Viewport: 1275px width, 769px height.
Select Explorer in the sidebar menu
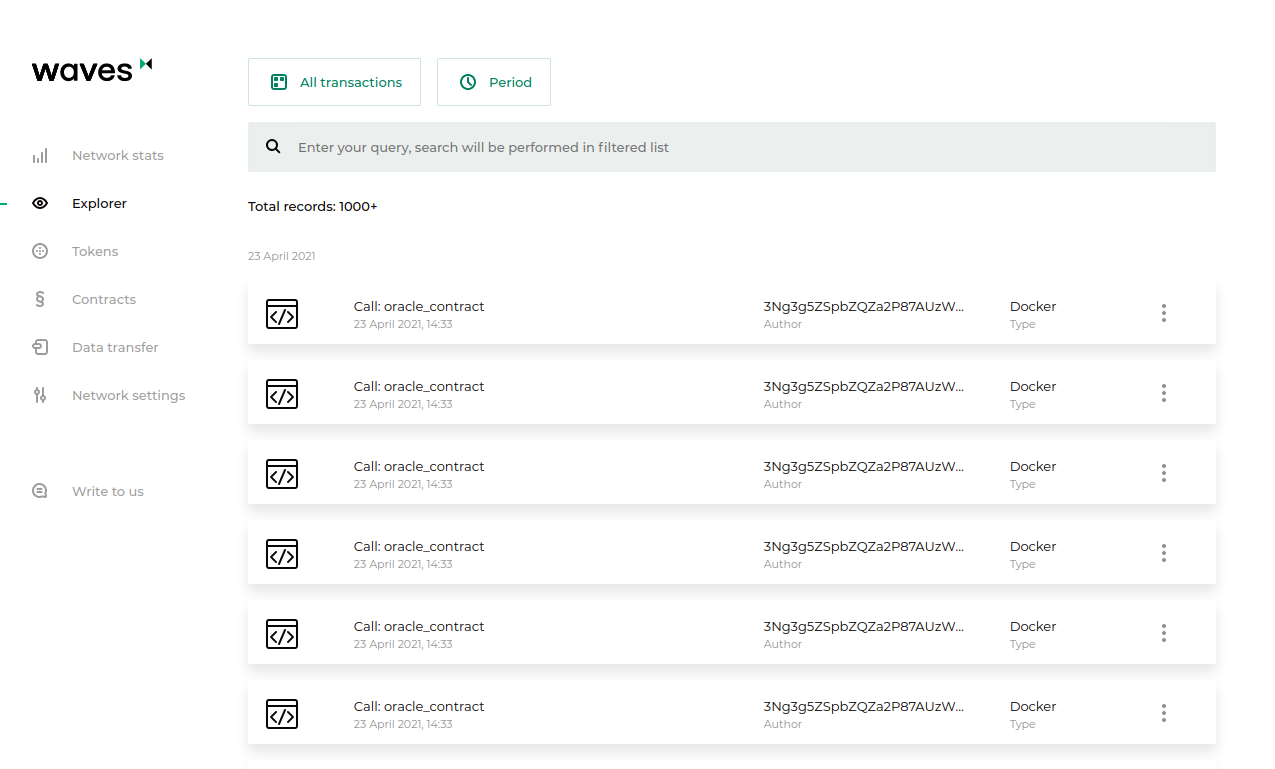[99, 203]
